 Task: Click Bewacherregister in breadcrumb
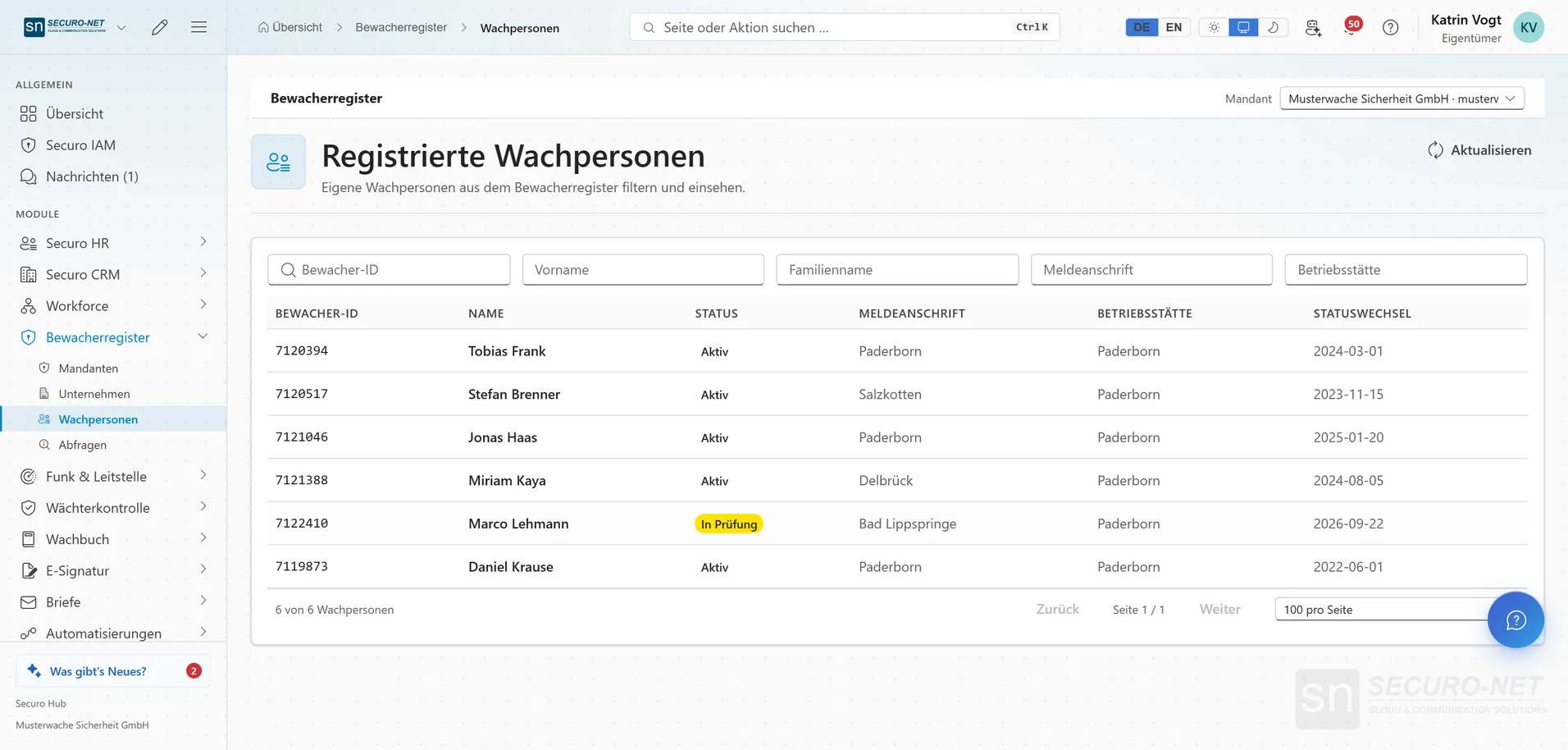(x=401, y=27)
